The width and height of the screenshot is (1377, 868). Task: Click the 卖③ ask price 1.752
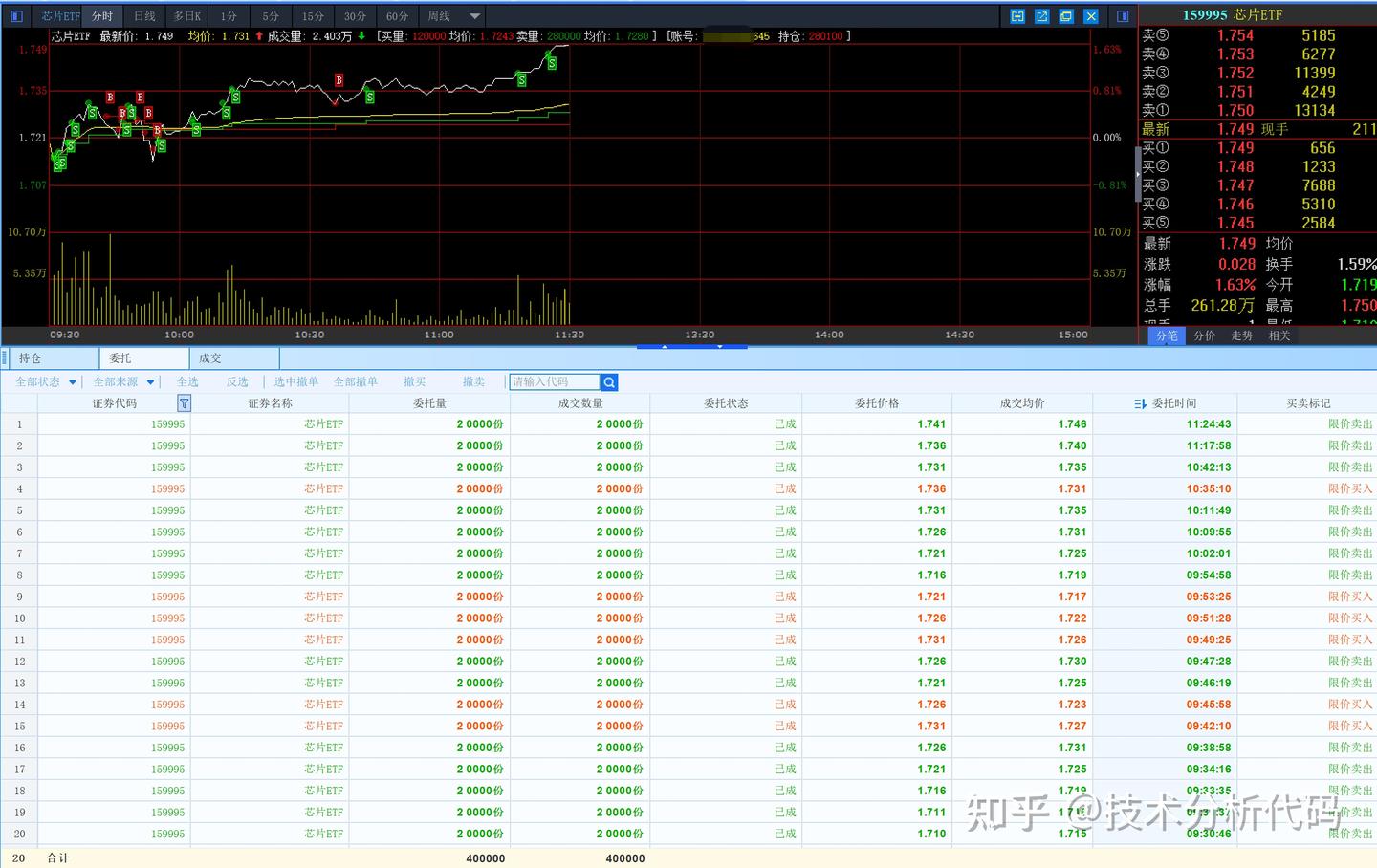[x=1235, y=73]
